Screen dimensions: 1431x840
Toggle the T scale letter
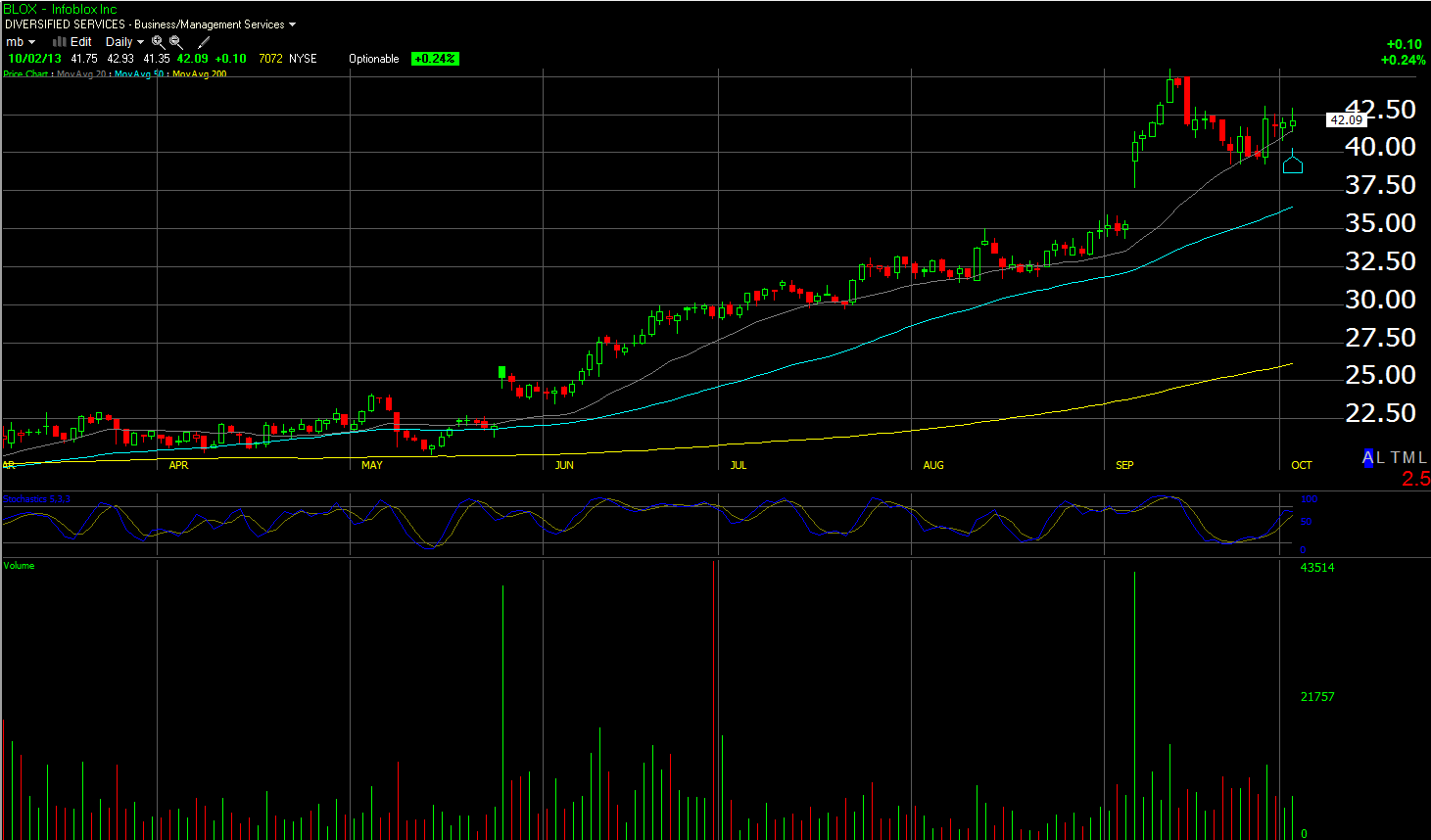[1396, 457]
